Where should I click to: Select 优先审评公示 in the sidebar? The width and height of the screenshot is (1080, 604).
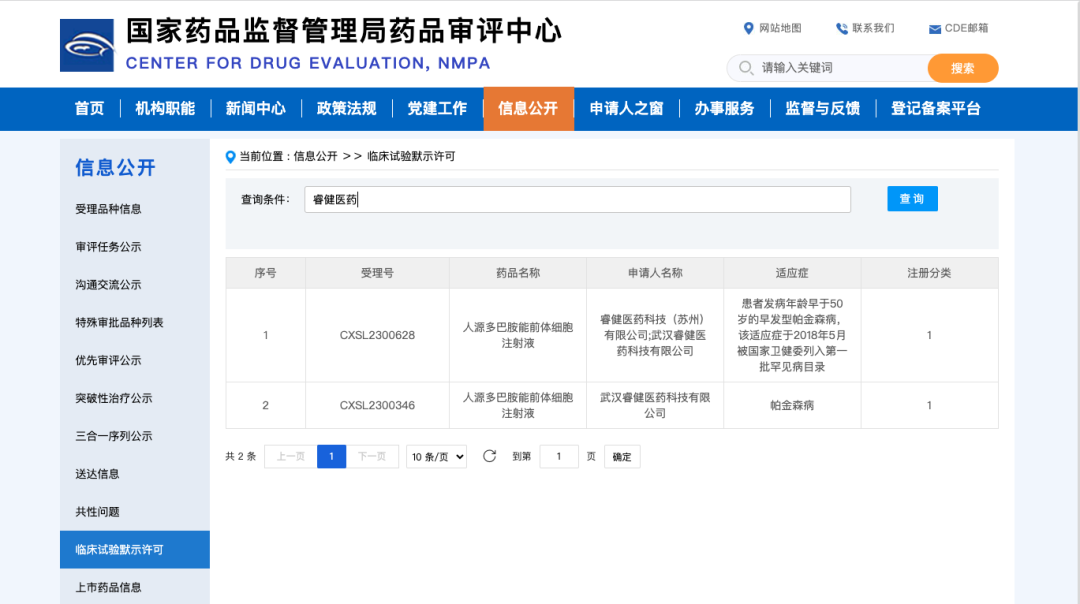pos(108,360)
